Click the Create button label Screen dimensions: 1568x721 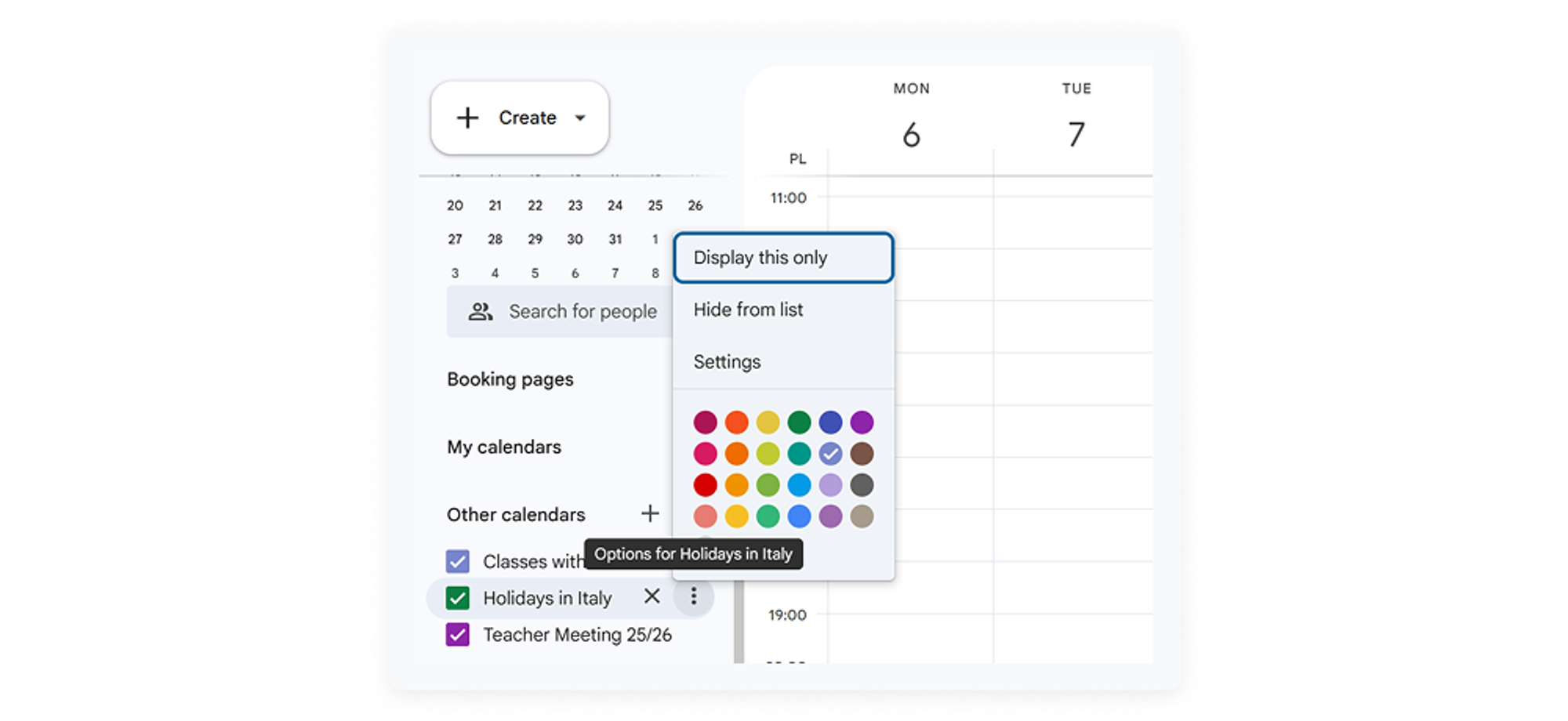point(528,118)
